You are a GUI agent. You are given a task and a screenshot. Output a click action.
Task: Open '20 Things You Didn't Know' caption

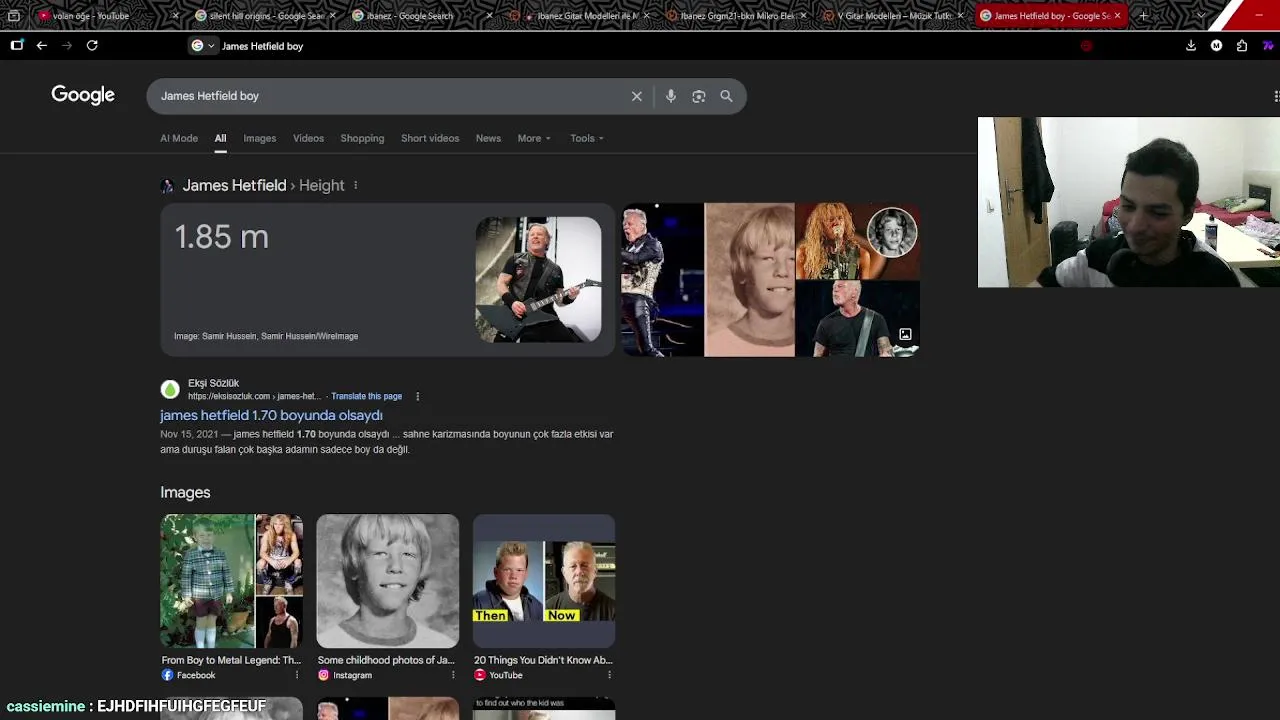point(543,660)
